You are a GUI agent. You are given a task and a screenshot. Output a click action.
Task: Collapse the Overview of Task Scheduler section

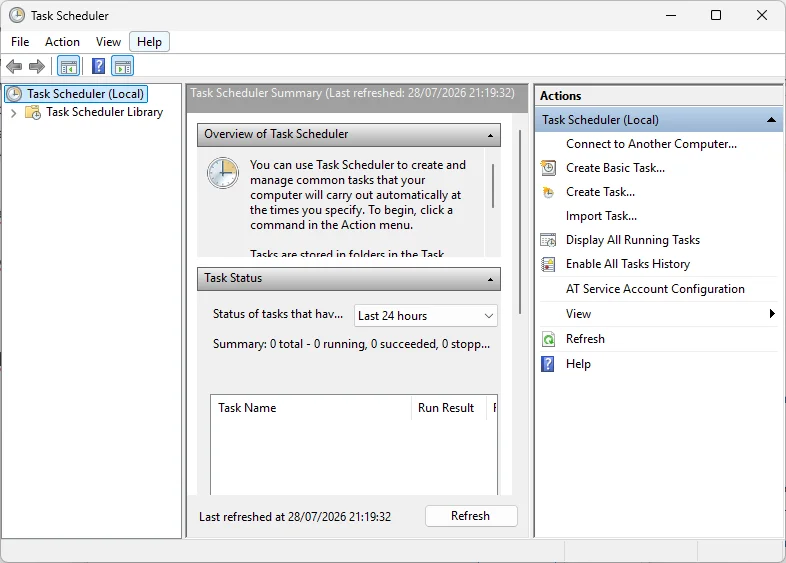(490, 135)
